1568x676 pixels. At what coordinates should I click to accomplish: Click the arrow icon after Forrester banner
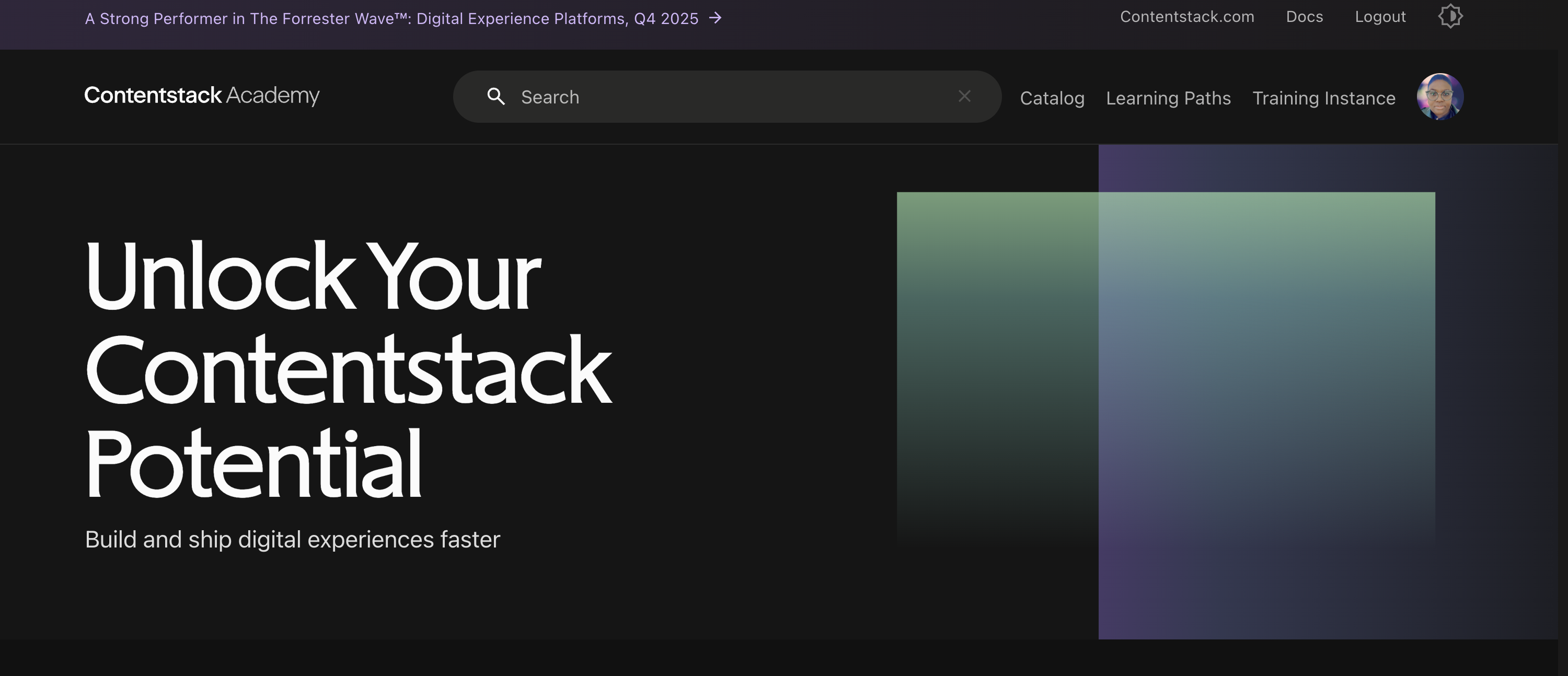click(x=716, y=18)
